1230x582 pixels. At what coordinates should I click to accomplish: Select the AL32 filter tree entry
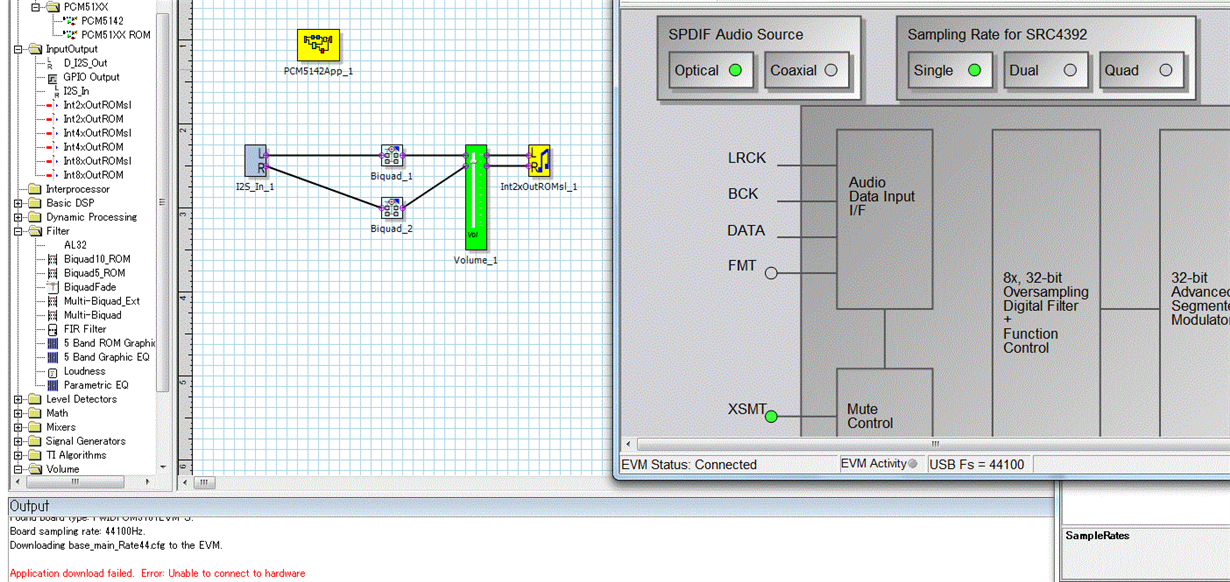(75, 244)
